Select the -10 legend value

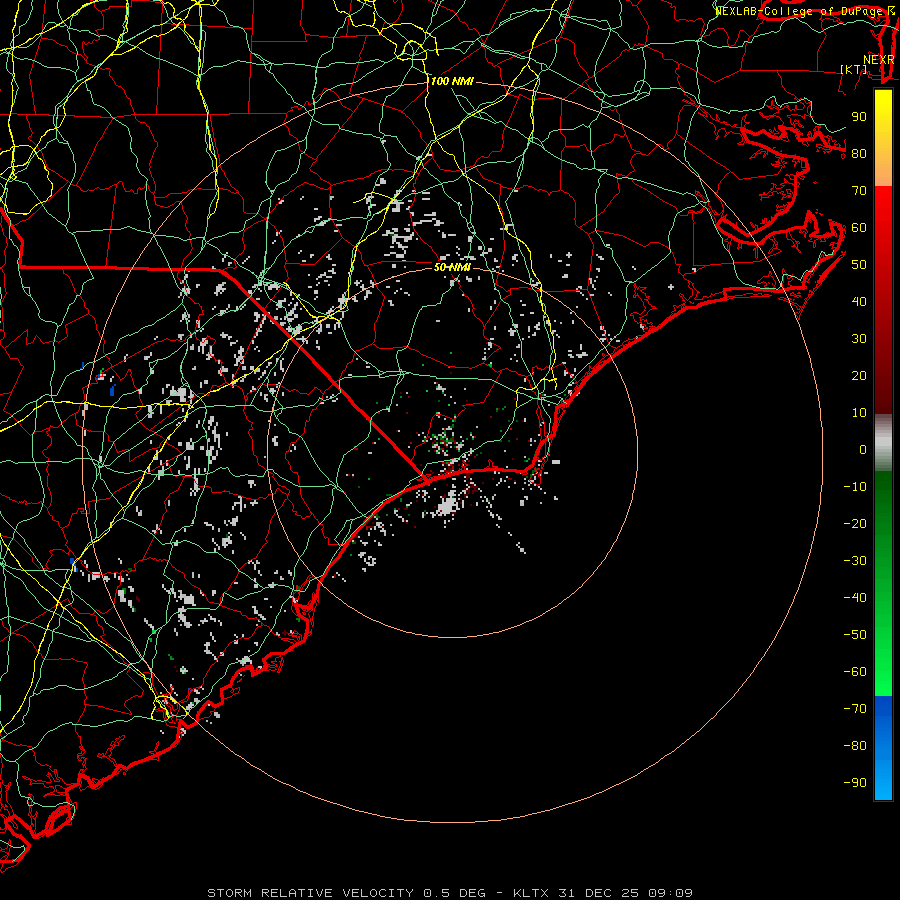tap(855, 487)
